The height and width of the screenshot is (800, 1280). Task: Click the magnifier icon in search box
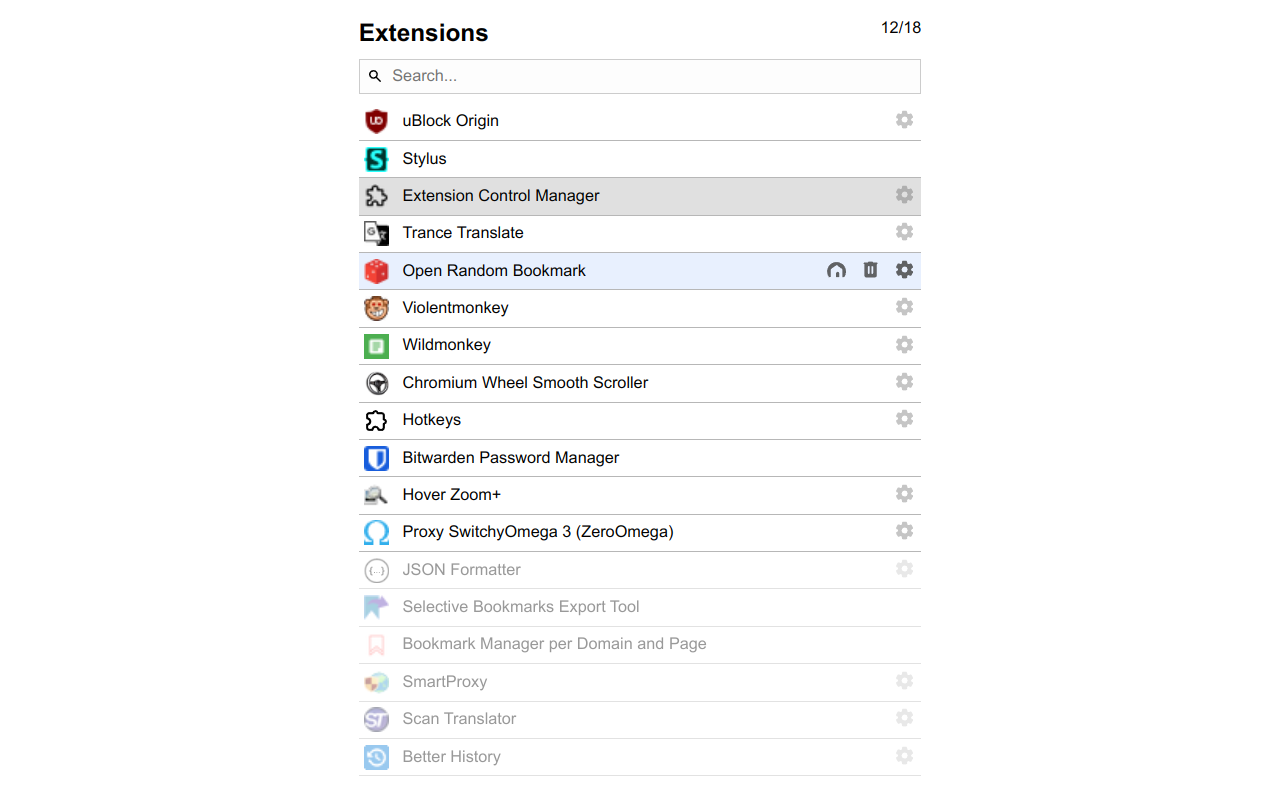(375, 76)
